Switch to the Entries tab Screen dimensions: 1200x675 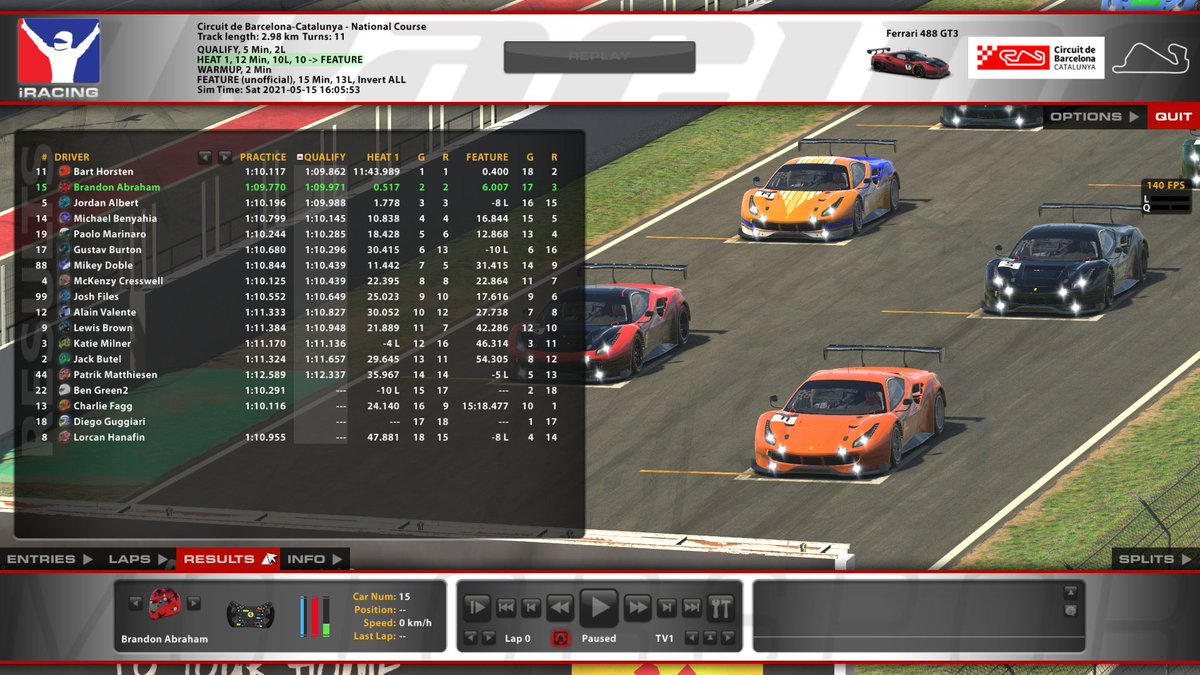coord(50,559)
